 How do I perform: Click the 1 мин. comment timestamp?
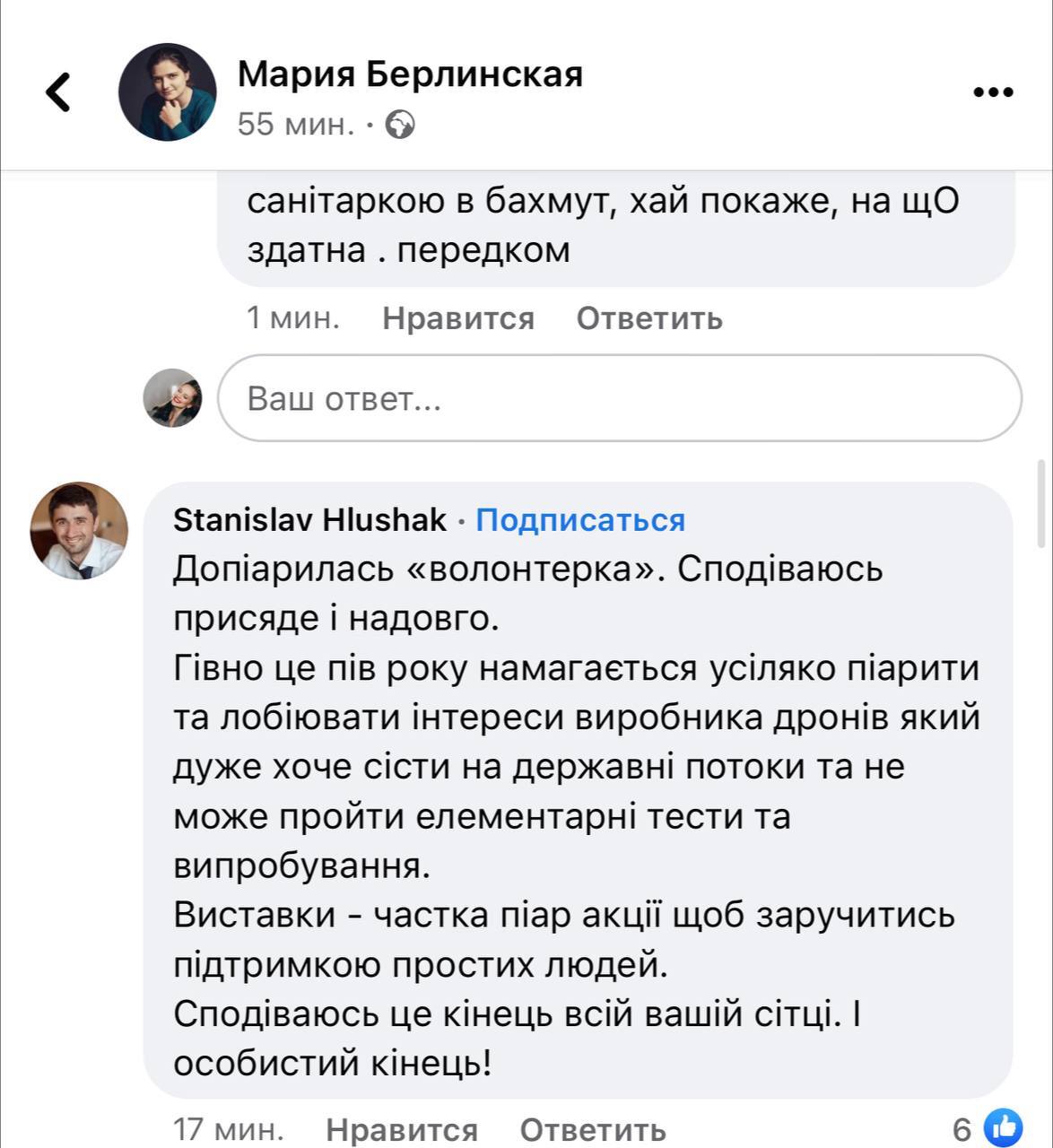[x=293, y=317]
